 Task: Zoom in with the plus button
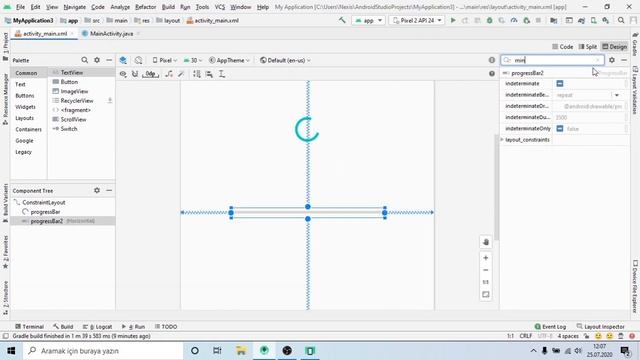486,258
